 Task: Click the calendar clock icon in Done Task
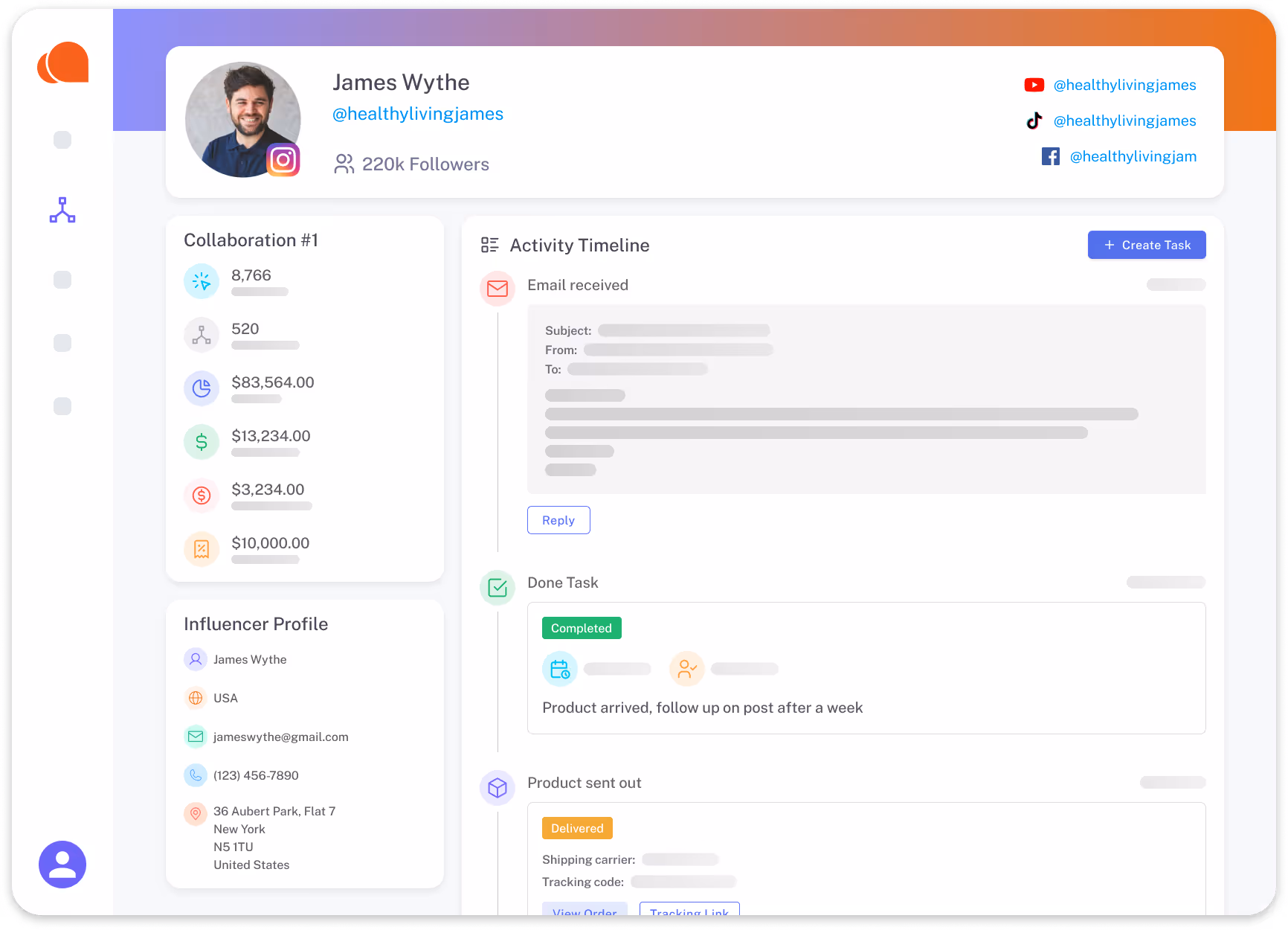coord(560,669)
